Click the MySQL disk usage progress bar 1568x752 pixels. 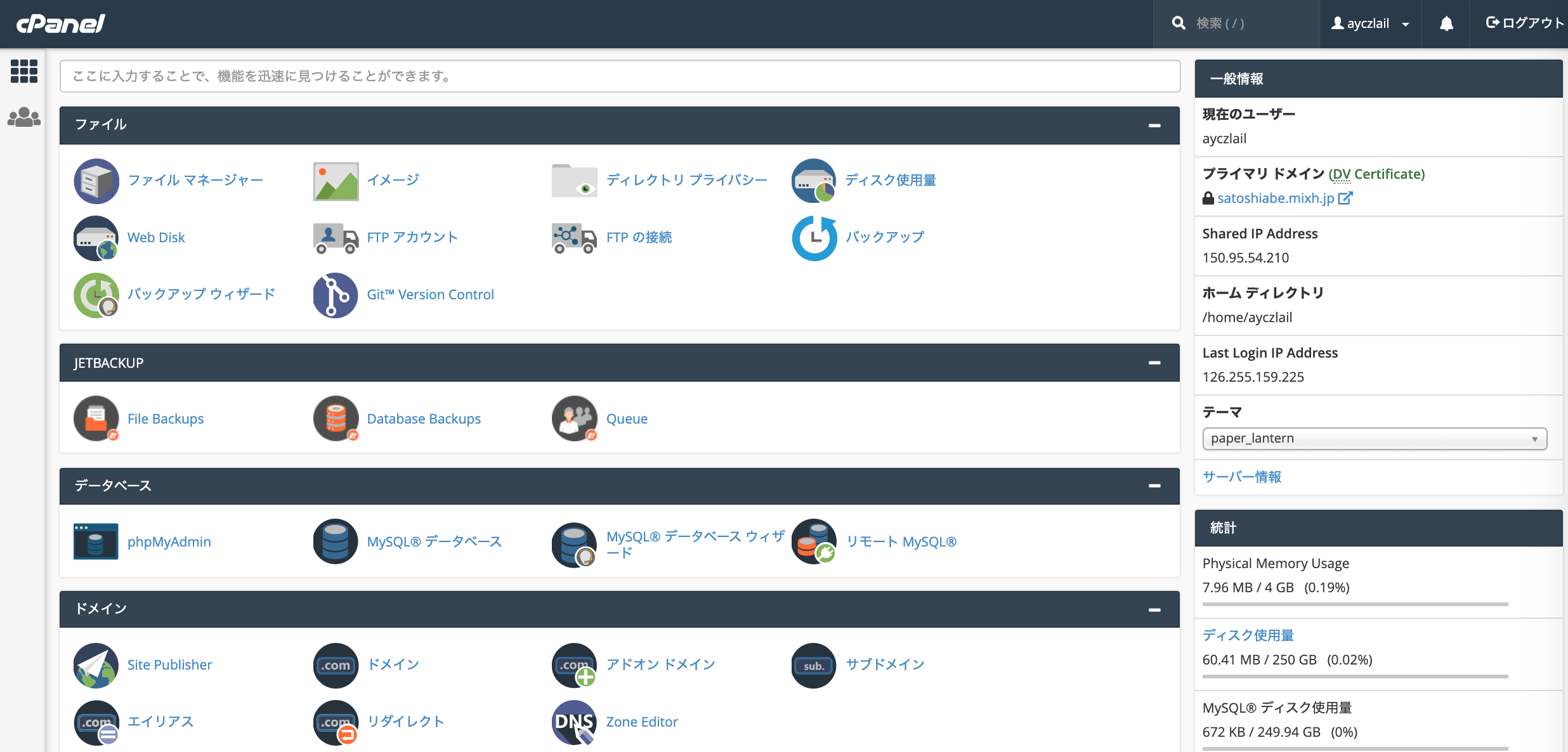coord(1355,749)
